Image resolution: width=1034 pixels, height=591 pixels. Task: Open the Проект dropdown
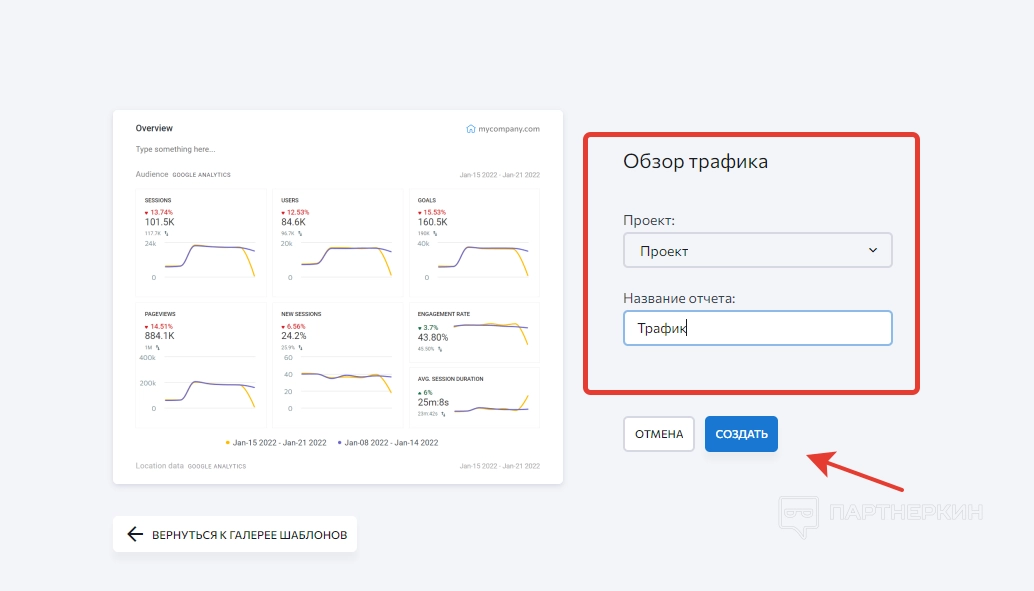[757, 250]
